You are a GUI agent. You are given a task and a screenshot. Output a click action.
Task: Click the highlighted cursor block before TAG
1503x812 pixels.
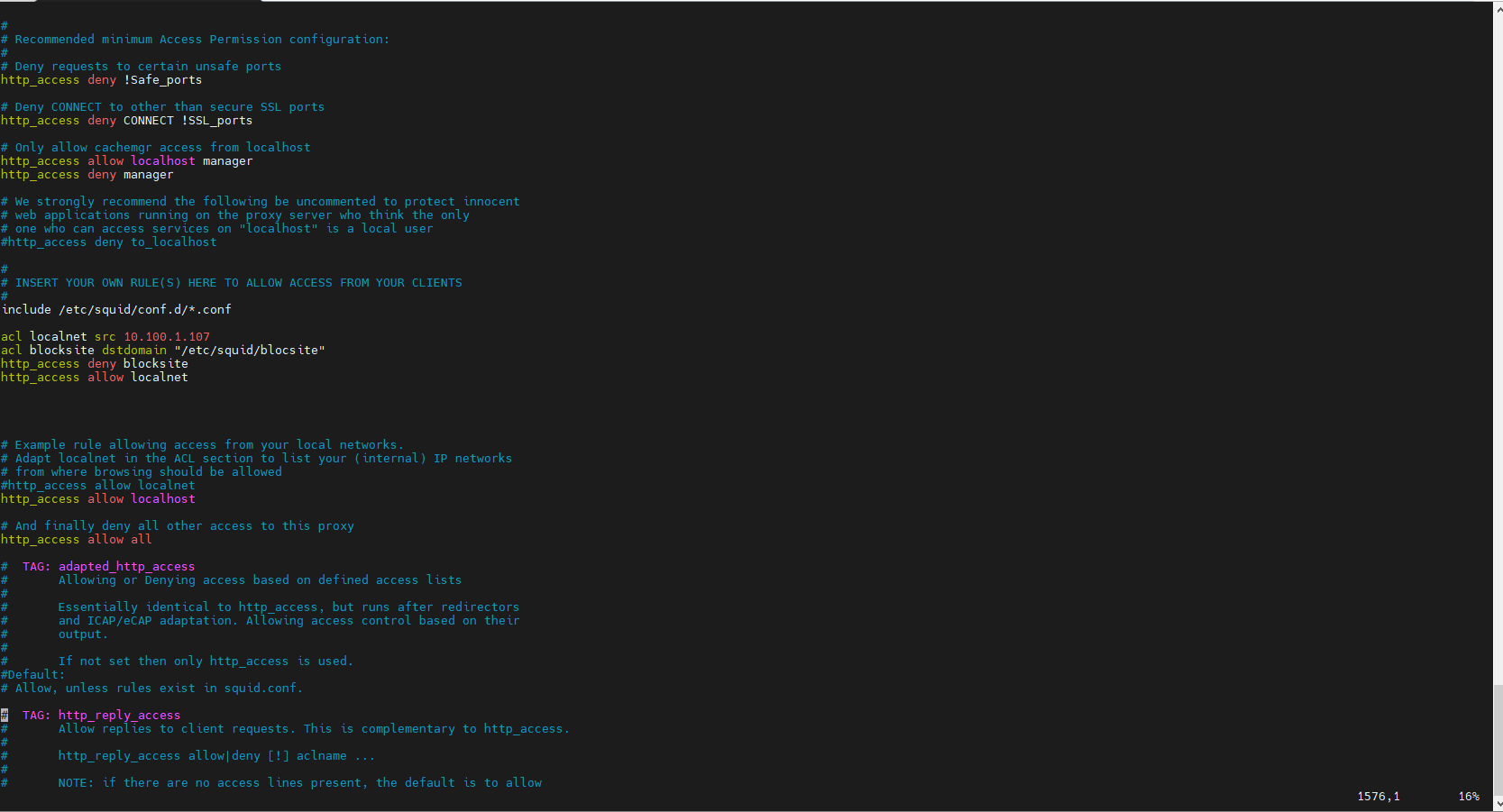coord(5,716)
